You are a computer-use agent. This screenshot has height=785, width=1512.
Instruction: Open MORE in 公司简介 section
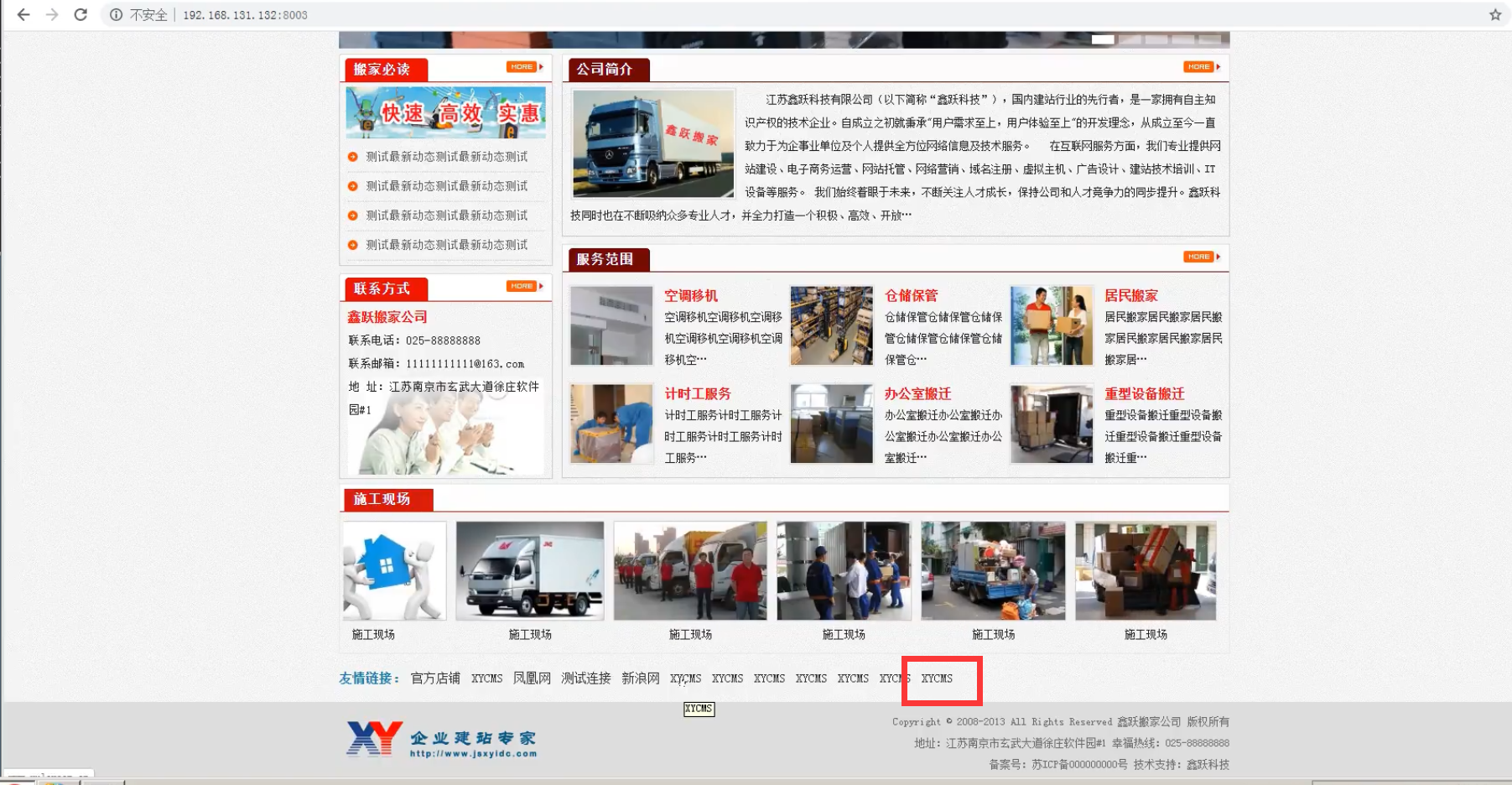[x=1201, y=67]
